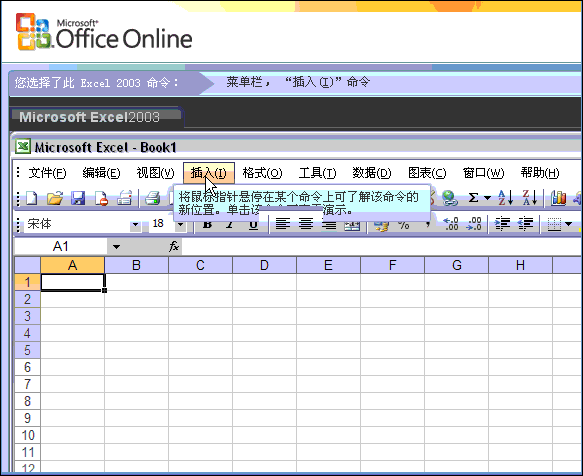Open the 插入(I) menu

pos(209,173)
